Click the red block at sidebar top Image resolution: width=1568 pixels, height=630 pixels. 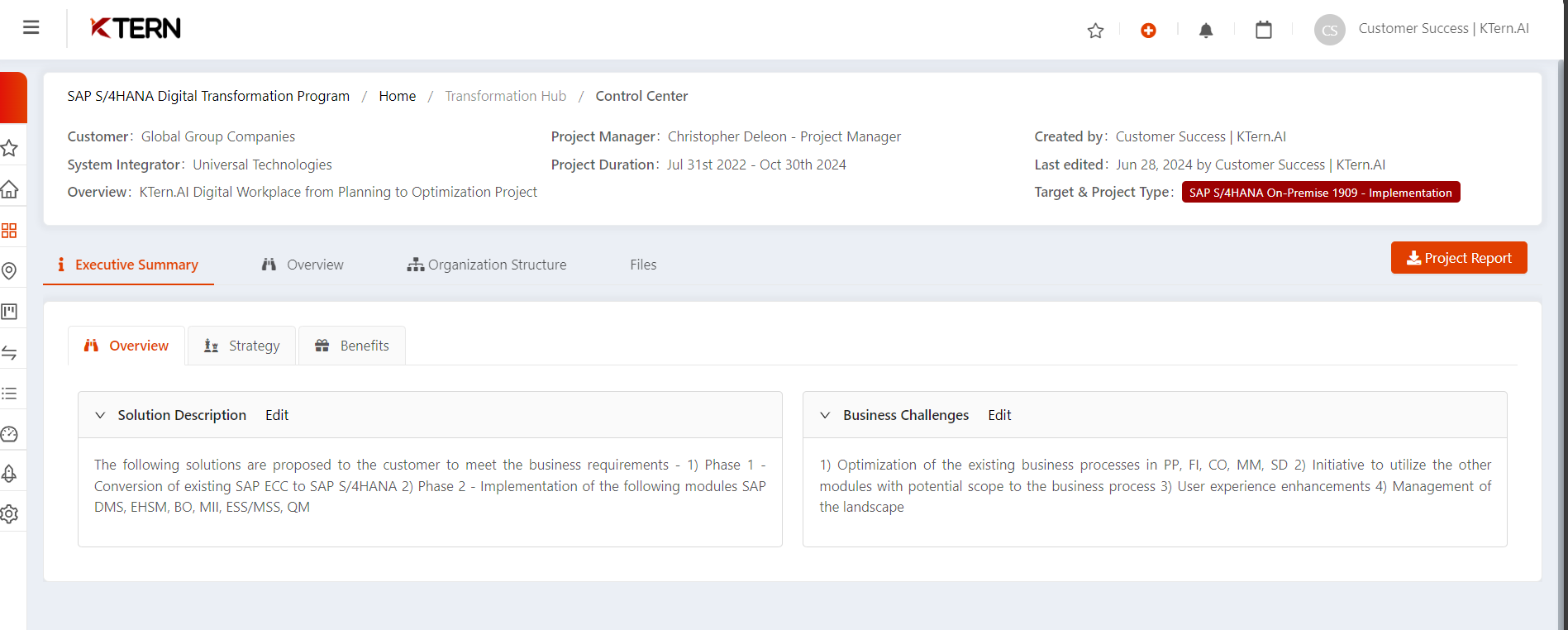click(x=13, y=98)
